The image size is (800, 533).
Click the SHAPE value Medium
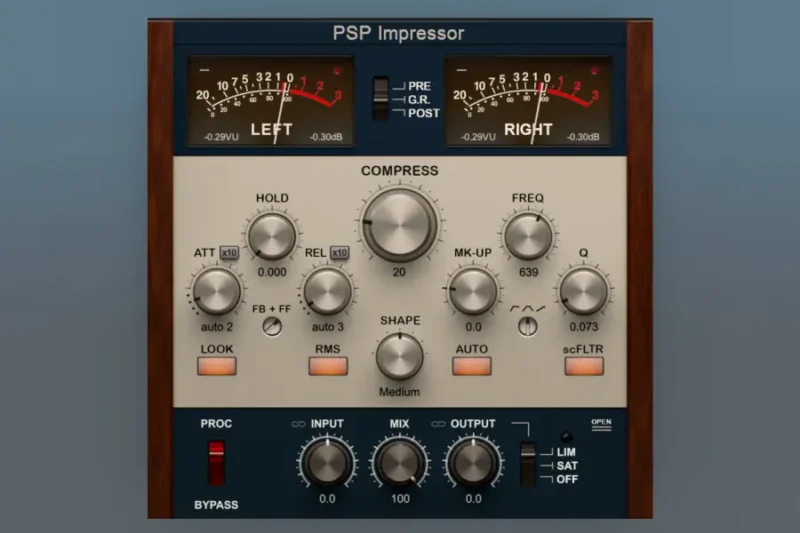(399, 392)
